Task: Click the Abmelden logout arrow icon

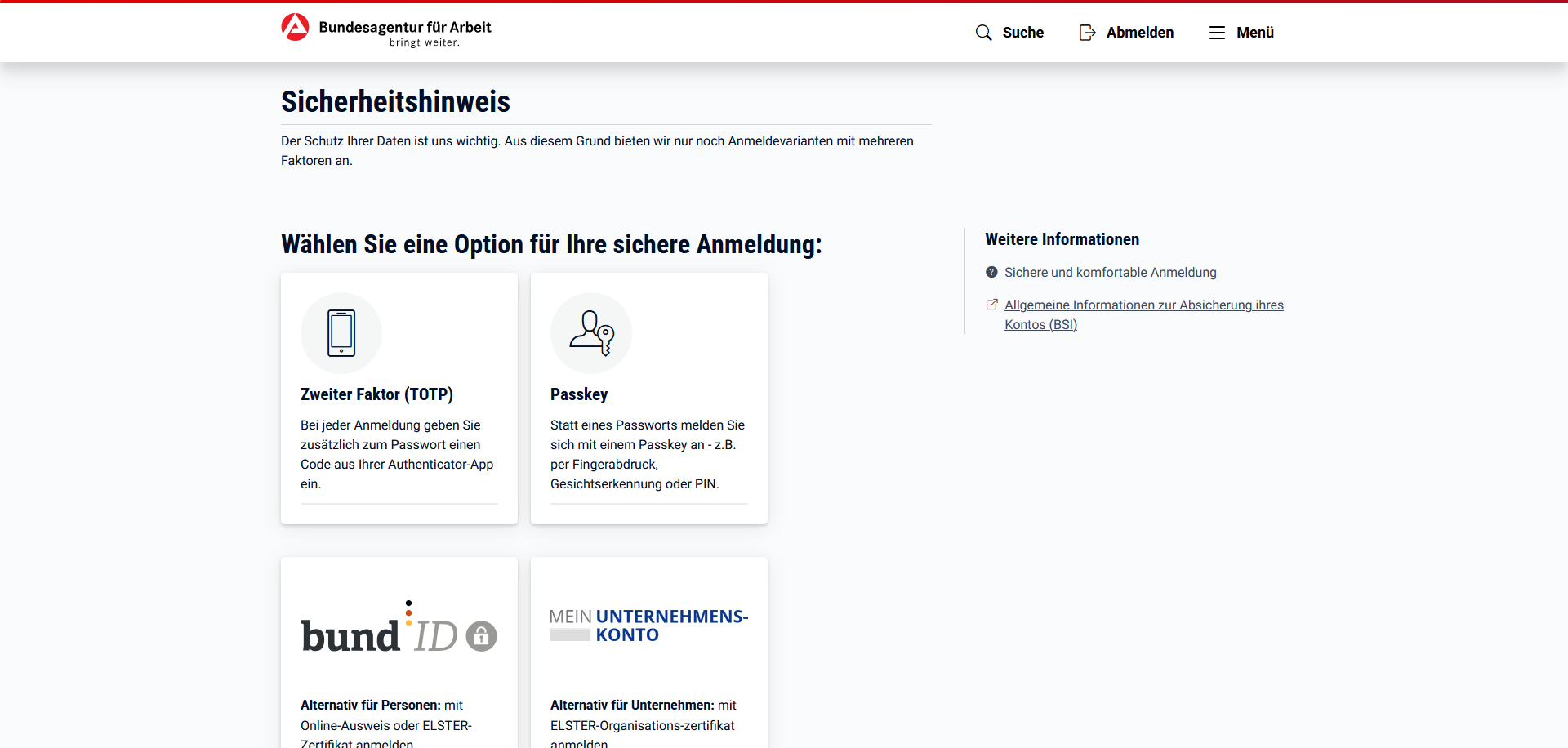Action: (1087, 33)
